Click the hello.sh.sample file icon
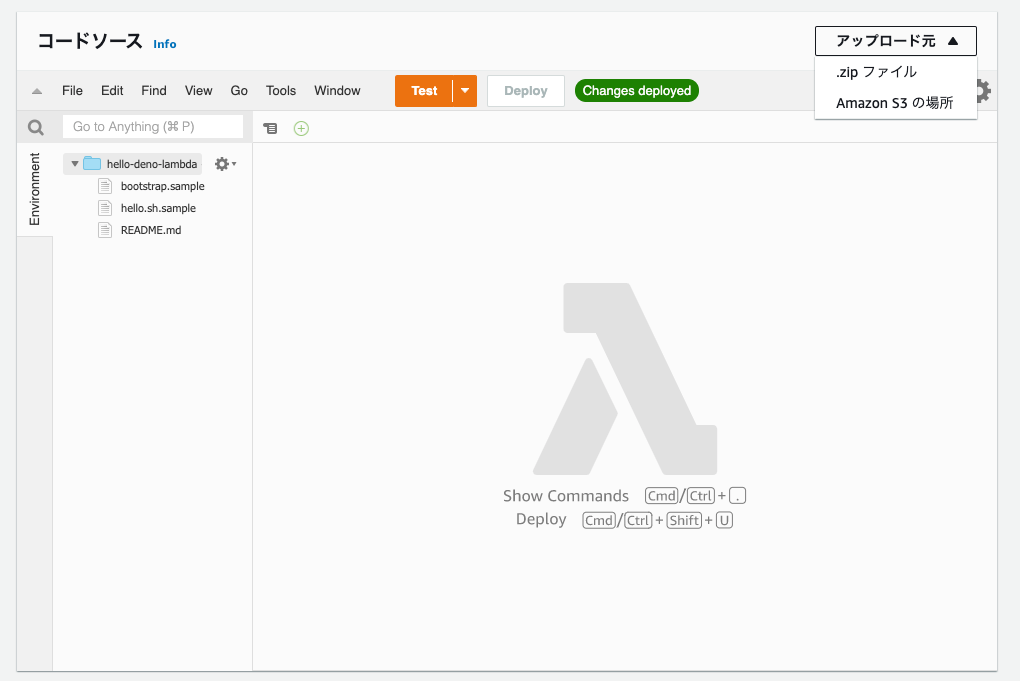 (105, 208)
